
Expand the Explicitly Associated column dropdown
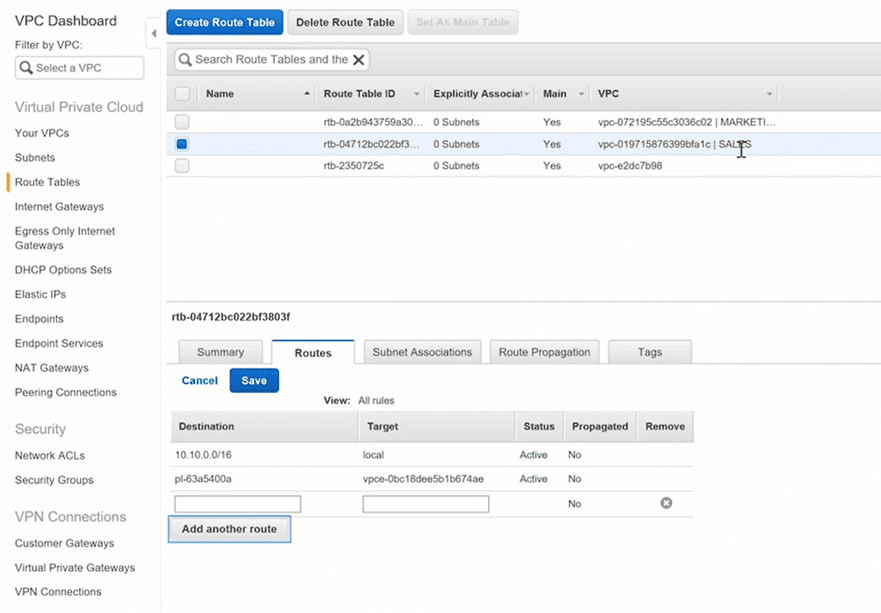(x=526, y=94)
